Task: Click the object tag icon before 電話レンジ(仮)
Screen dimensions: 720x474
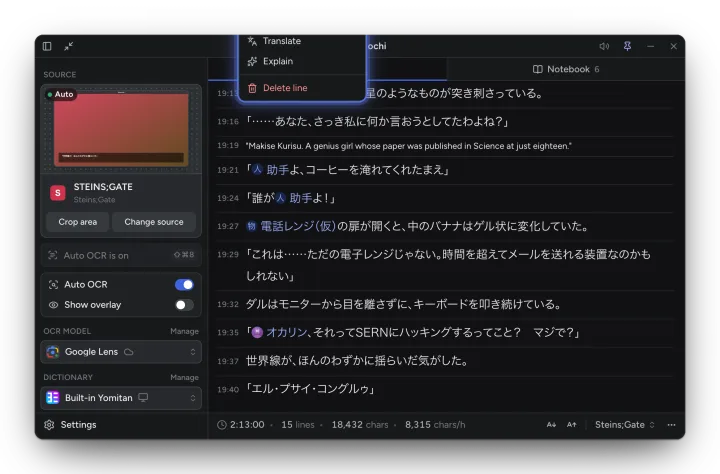Action: pos(251,226)
